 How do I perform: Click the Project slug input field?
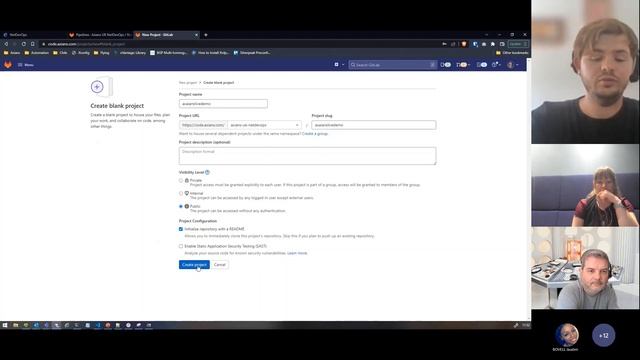pos(373,125)
